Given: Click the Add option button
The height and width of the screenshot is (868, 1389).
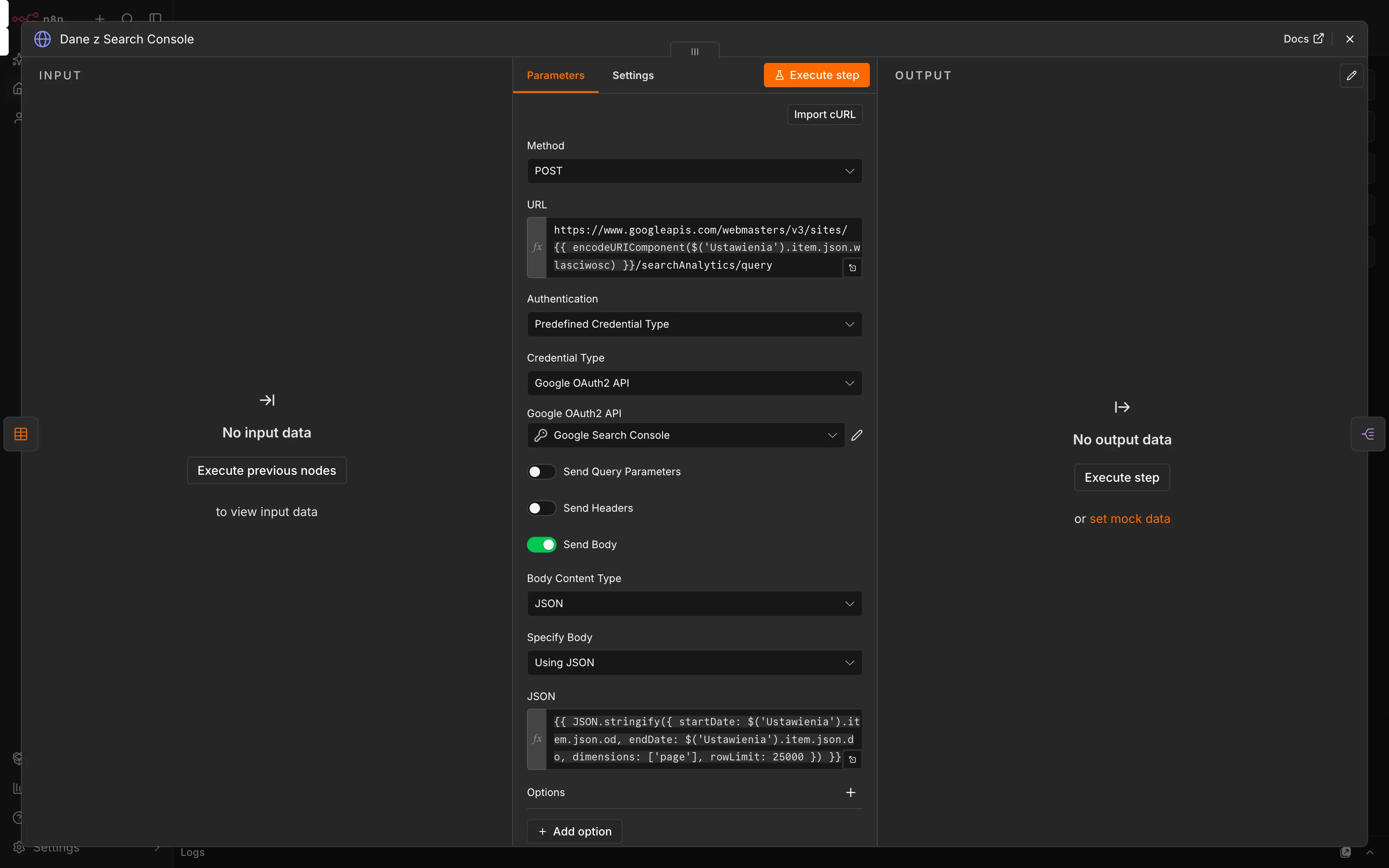Looking at the screenshot, I should coord(574,831).
